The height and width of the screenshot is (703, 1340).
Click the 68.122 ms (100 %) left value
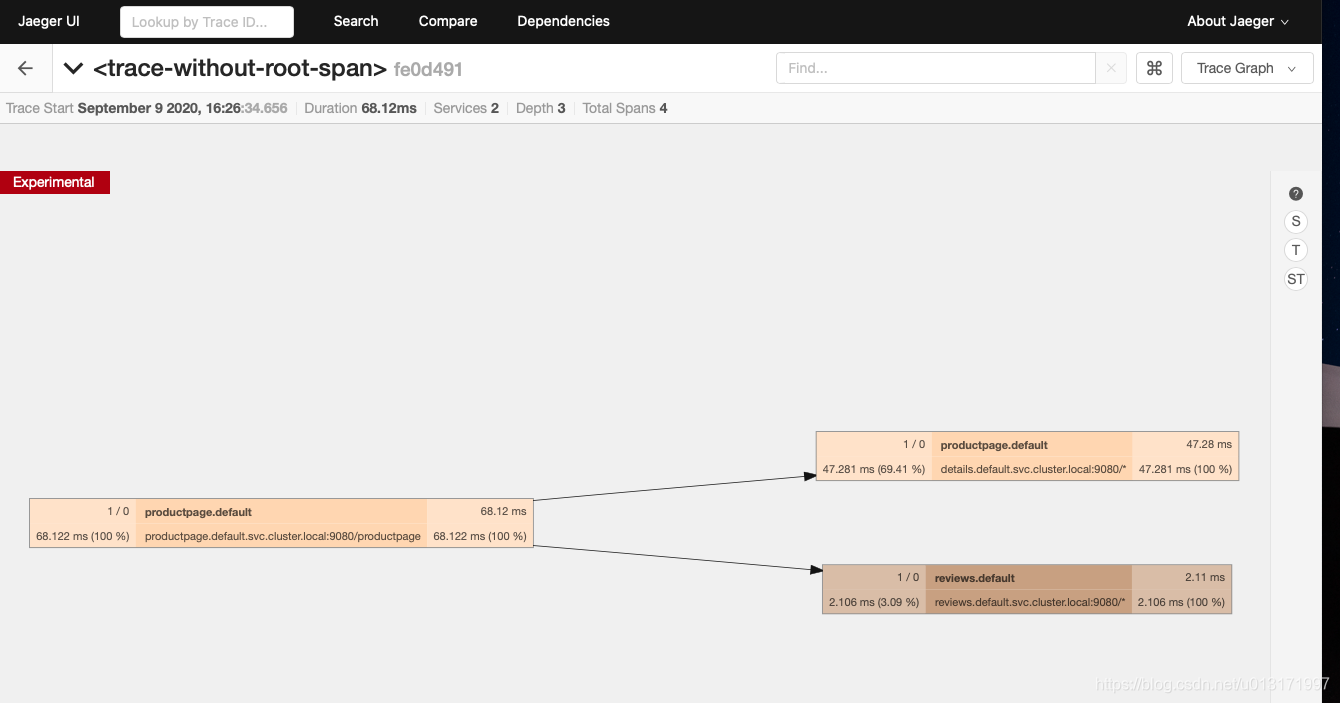point(83,536)
